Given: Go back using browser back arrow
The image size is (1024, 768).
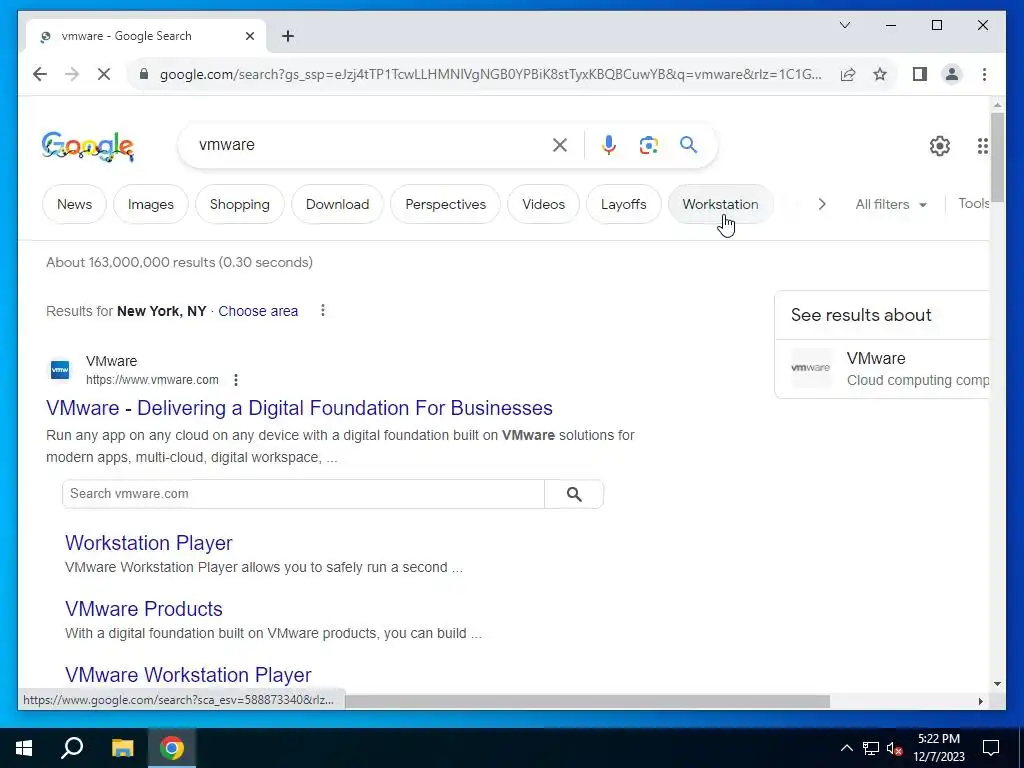Looking at the screenshot, I should [x=40, y=74].
